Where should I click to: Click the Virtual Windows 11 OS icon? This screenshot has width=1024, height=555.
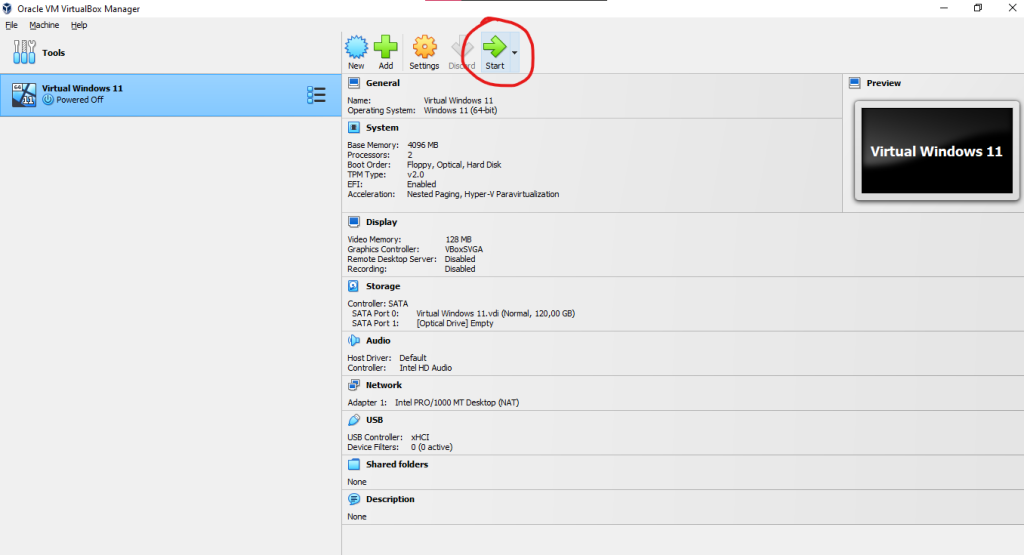[x=24, y=95]
